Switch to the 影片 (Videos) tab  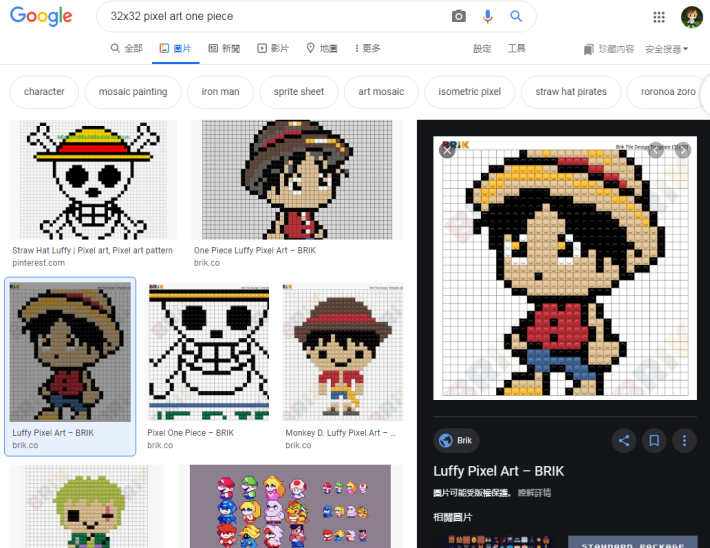coord(273,48)
